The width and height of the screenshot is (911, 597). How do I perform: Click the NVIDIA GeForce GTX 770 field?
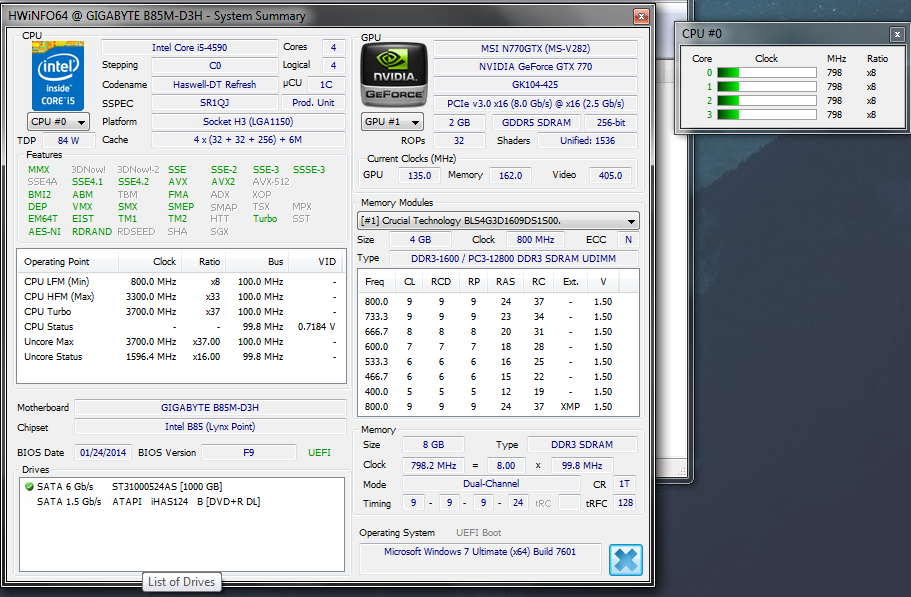(535, 67)
